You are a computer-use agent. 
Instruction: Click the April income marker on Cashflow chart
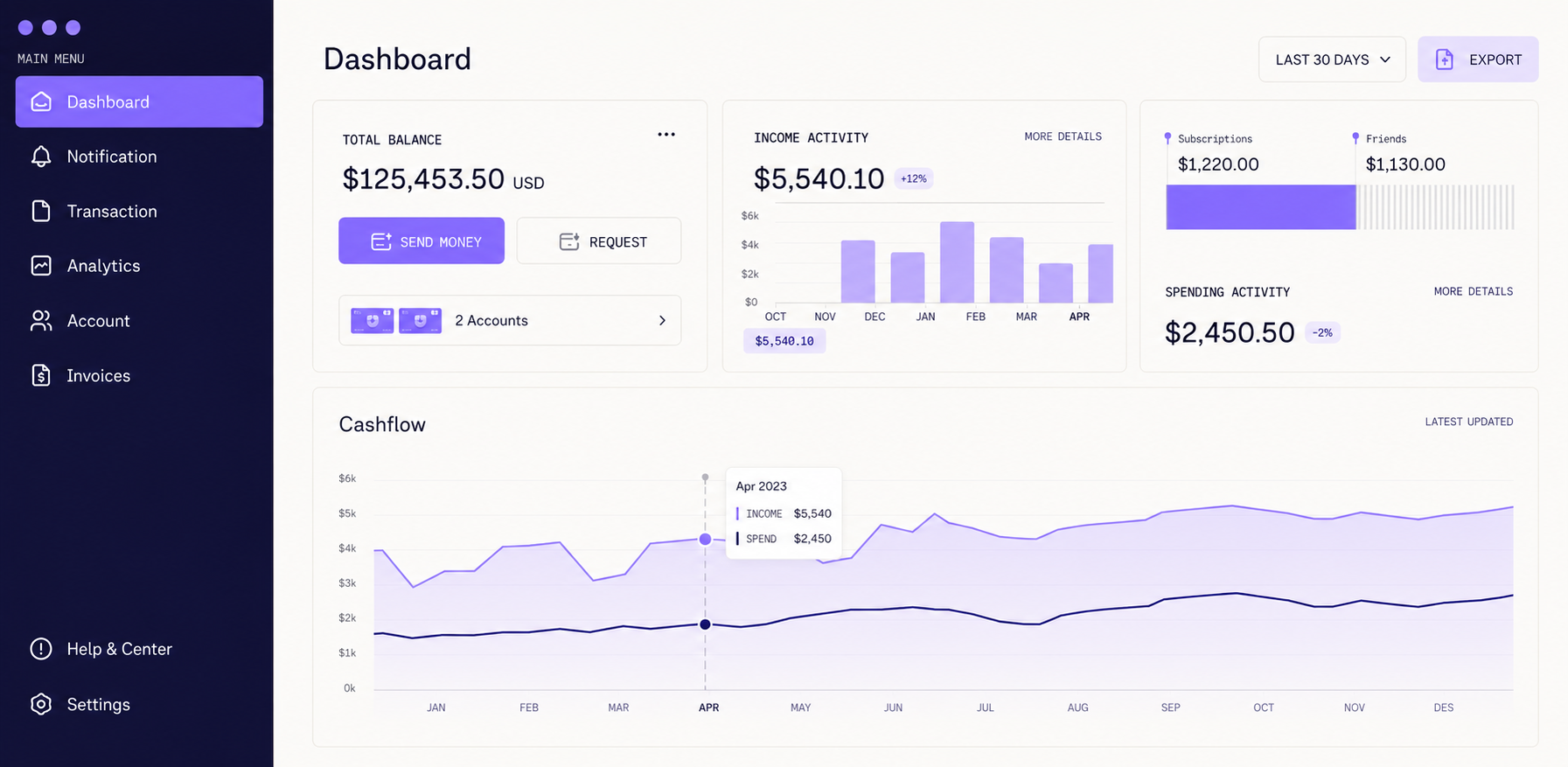[x=705, y=540]
